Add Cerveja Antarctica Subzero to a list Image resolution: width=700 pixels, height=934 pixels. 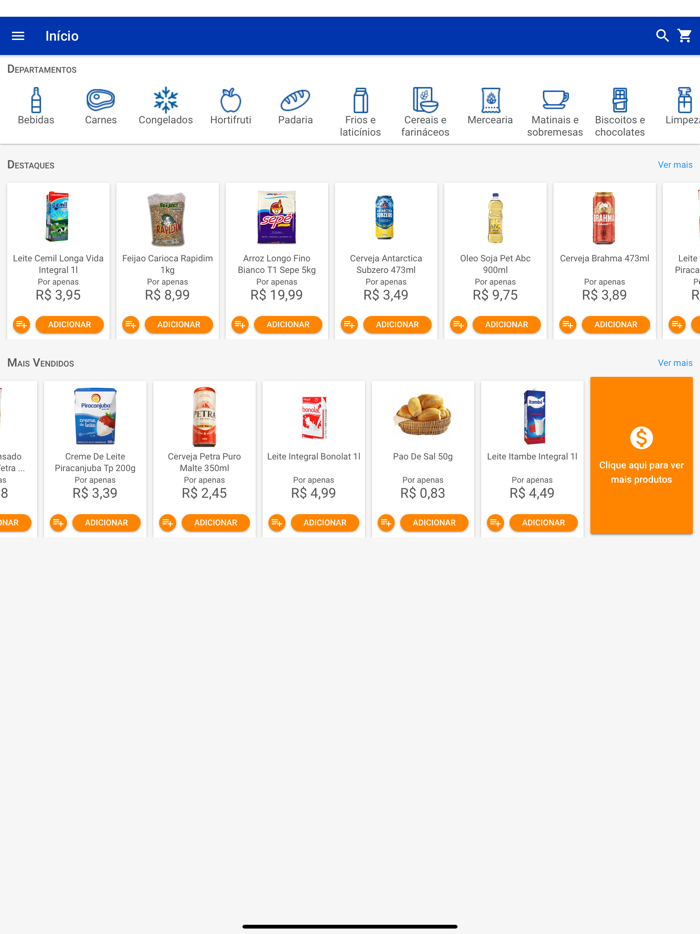pyautogui.click(x=349, y=325)
